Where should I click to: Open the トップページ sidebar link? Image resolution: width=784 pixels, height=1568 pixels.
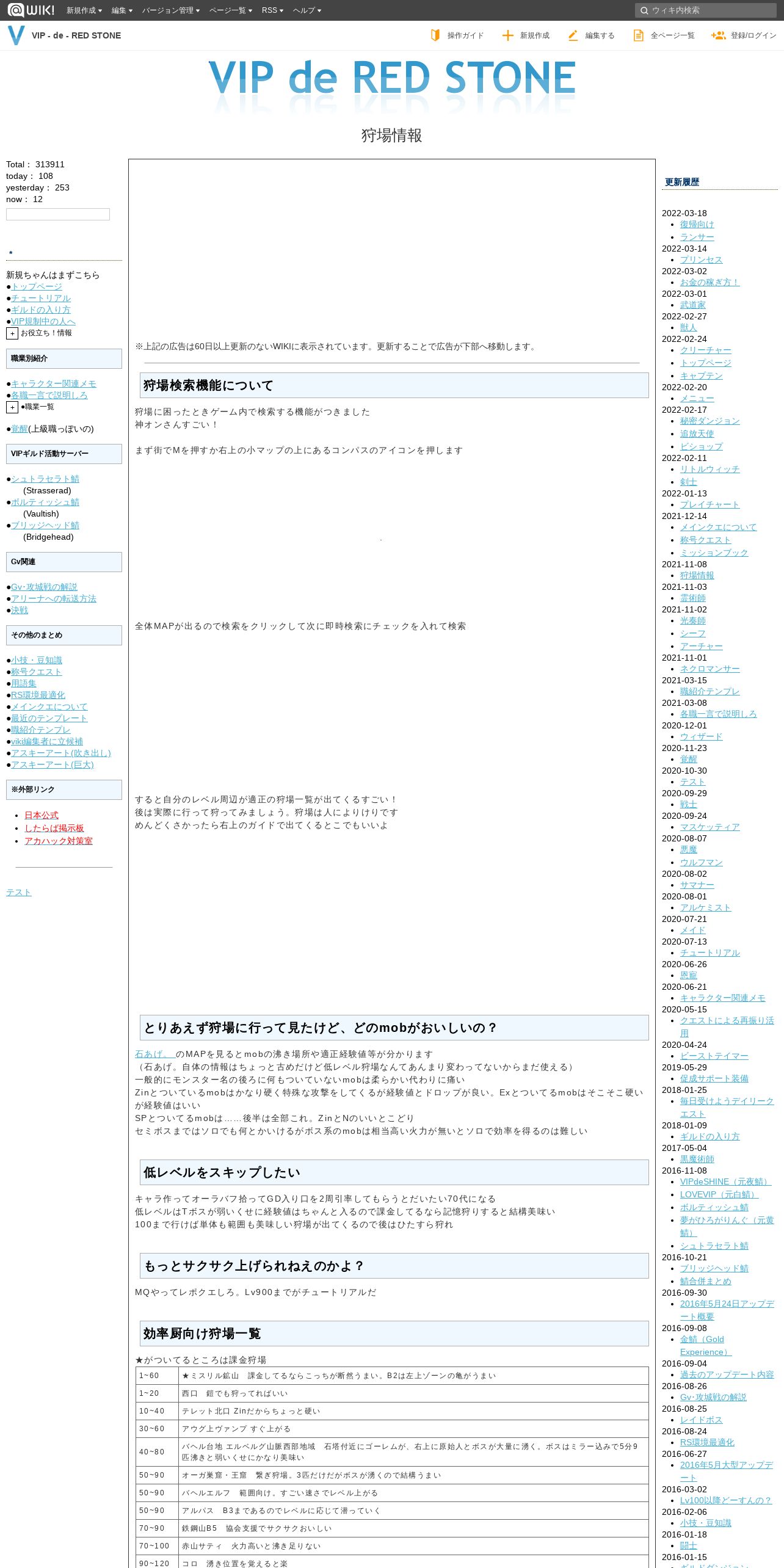point(37,286)
